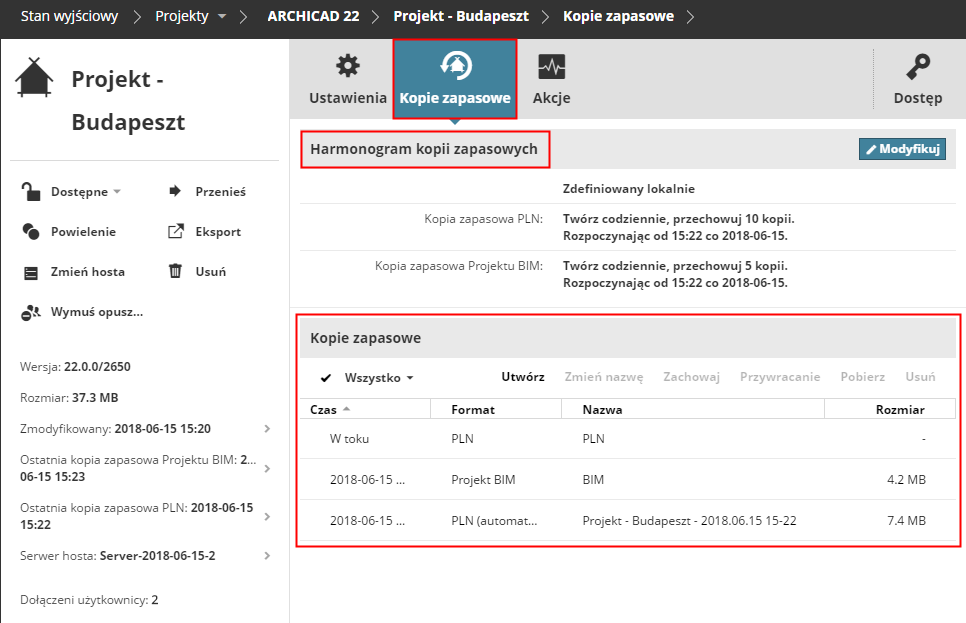Click the Wersja 22.0.0/2650 text
The height and width of the screenshot is (623, 966).
pyautogui.click(x=75, y=367)
